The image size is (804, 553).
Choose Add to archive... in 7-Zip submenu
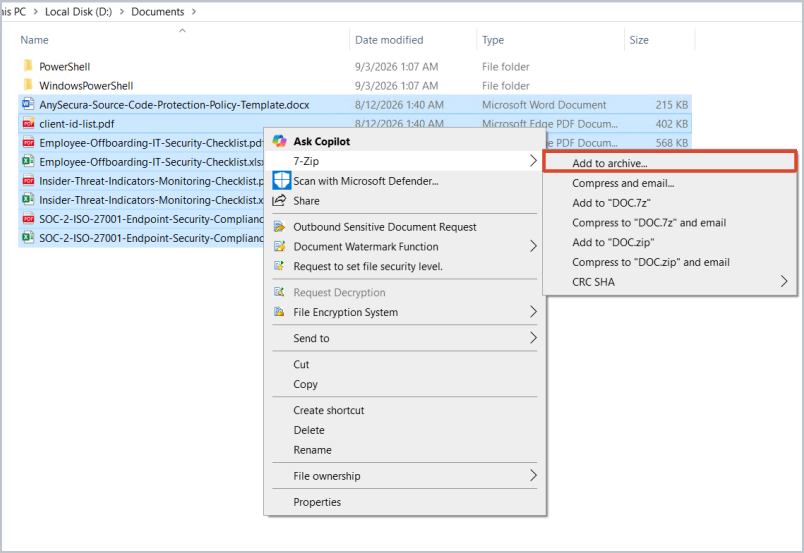(x=670, y=163)
